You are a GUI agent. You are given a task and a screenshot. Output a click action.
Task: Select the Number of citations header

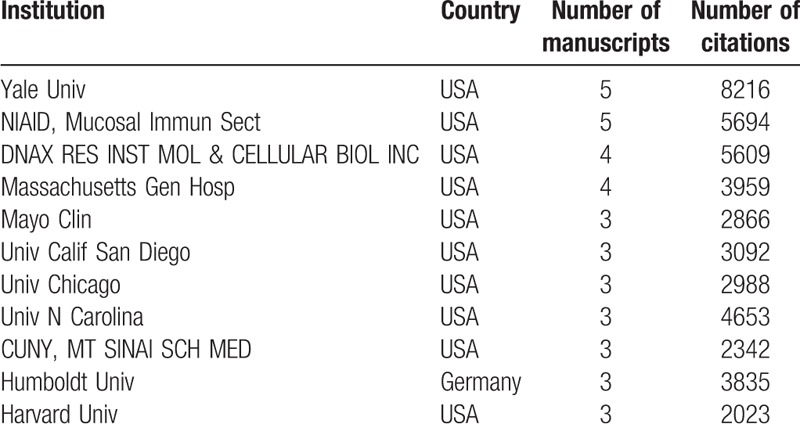point(745,27)
